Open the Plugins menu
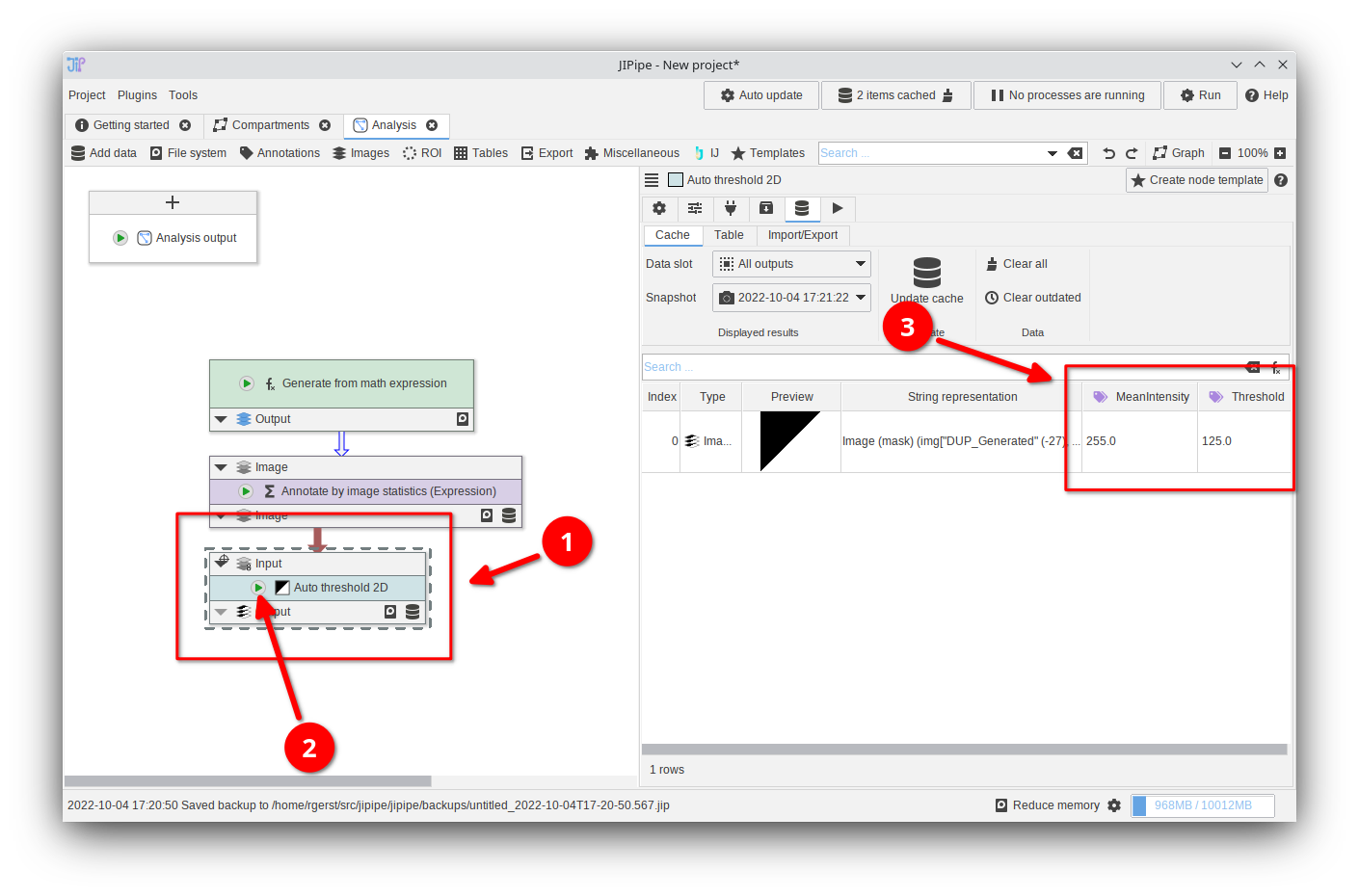 137,95
